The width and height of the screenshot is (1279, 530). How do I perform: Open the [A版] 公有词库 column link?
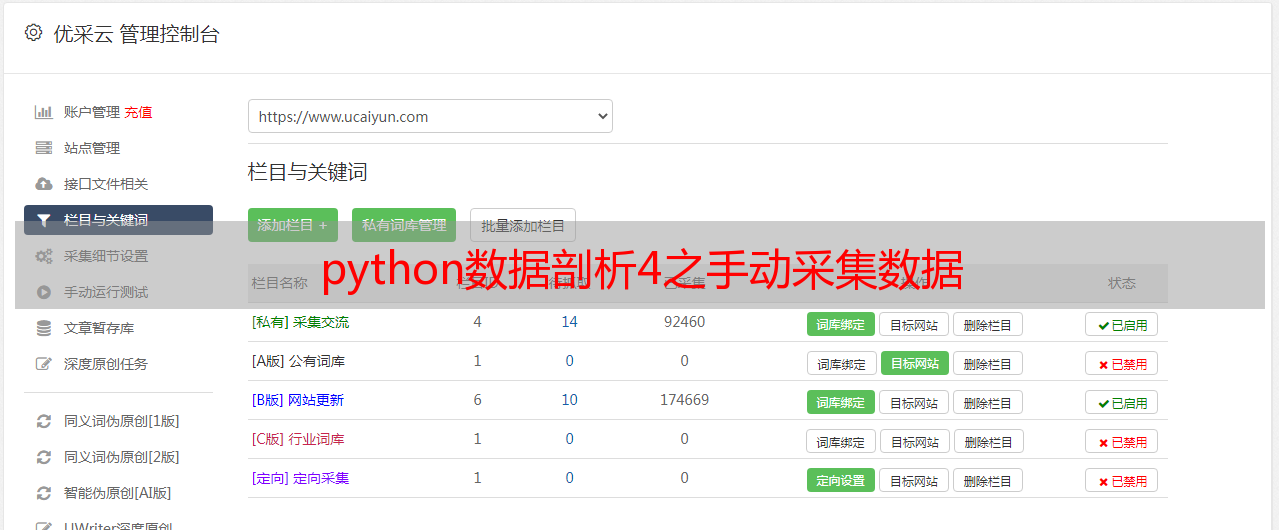(x=298, y=361)
